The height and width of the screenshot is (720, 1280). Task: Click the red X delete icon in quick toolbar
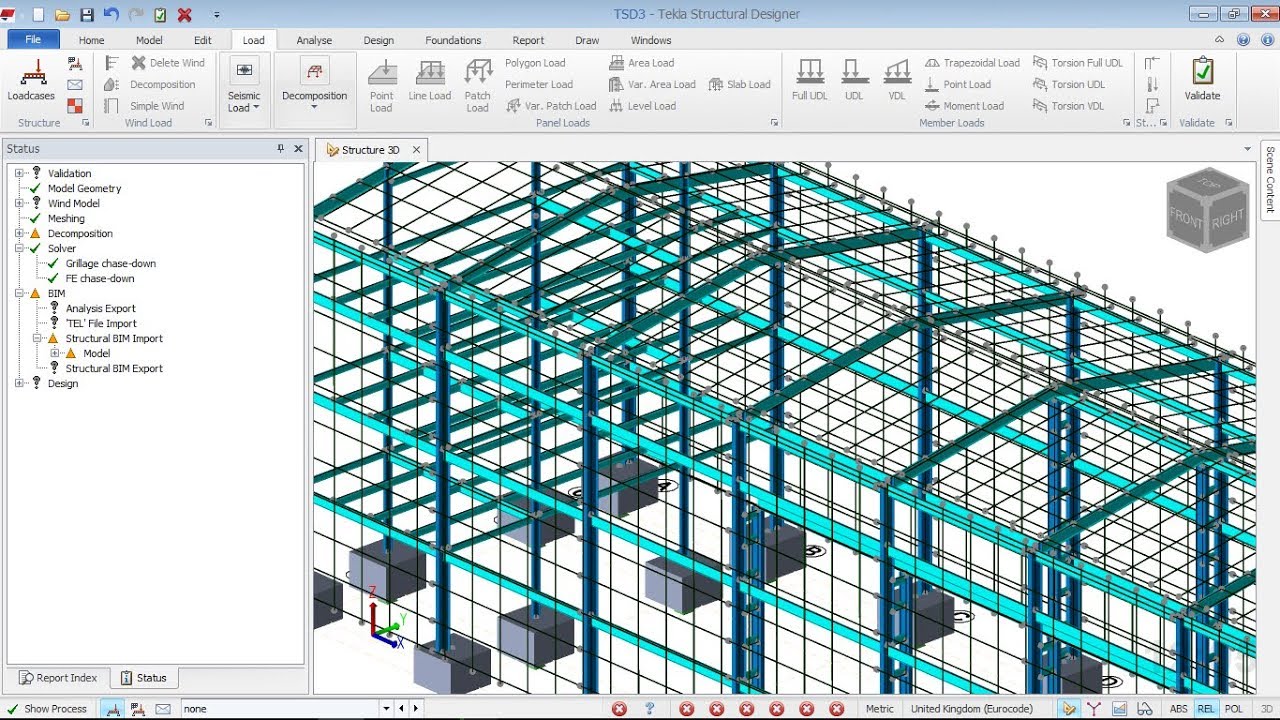[x=184, y=15]
